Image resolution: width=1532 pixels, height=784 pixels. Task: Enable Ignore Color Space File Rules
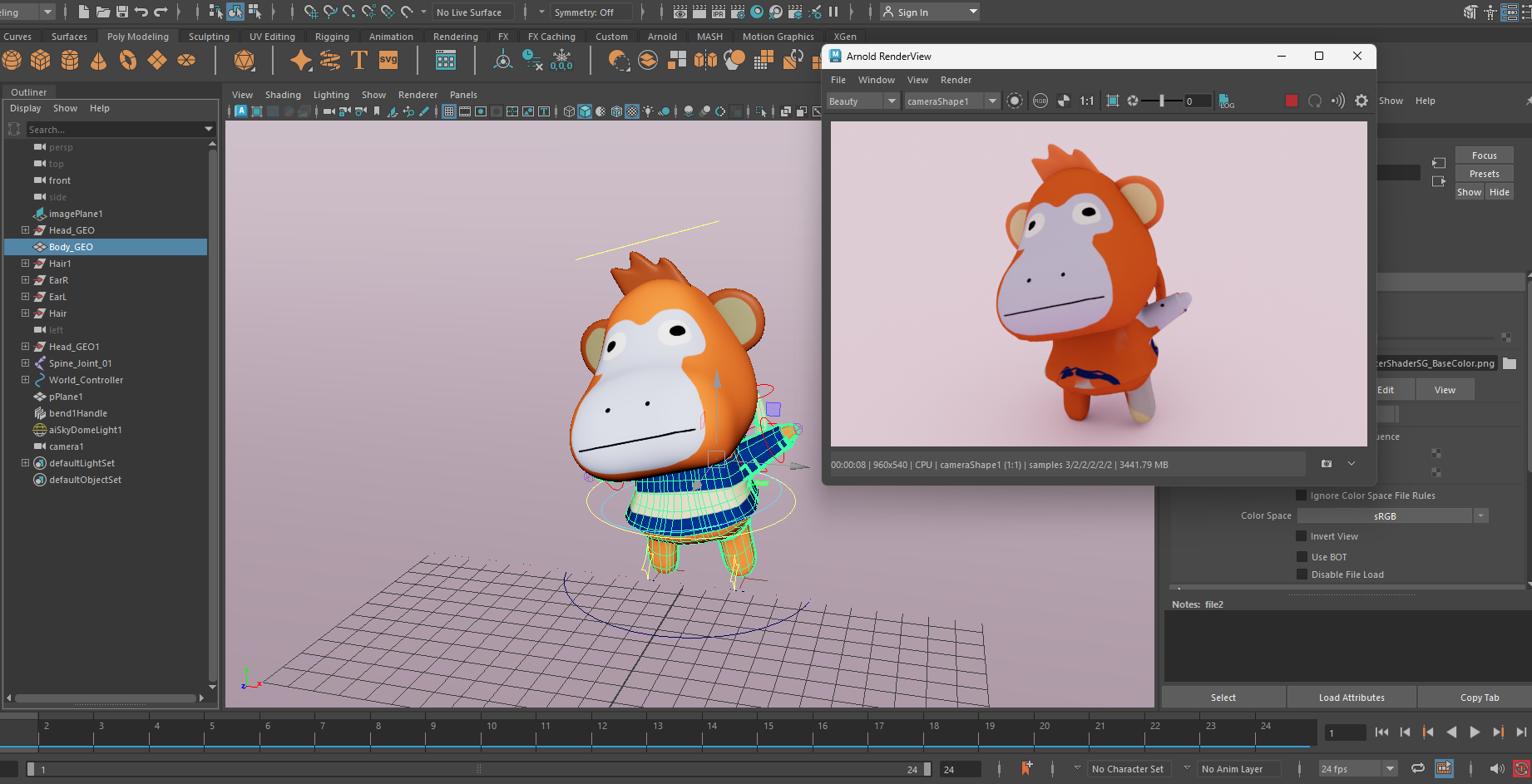tap(1302, 496)
